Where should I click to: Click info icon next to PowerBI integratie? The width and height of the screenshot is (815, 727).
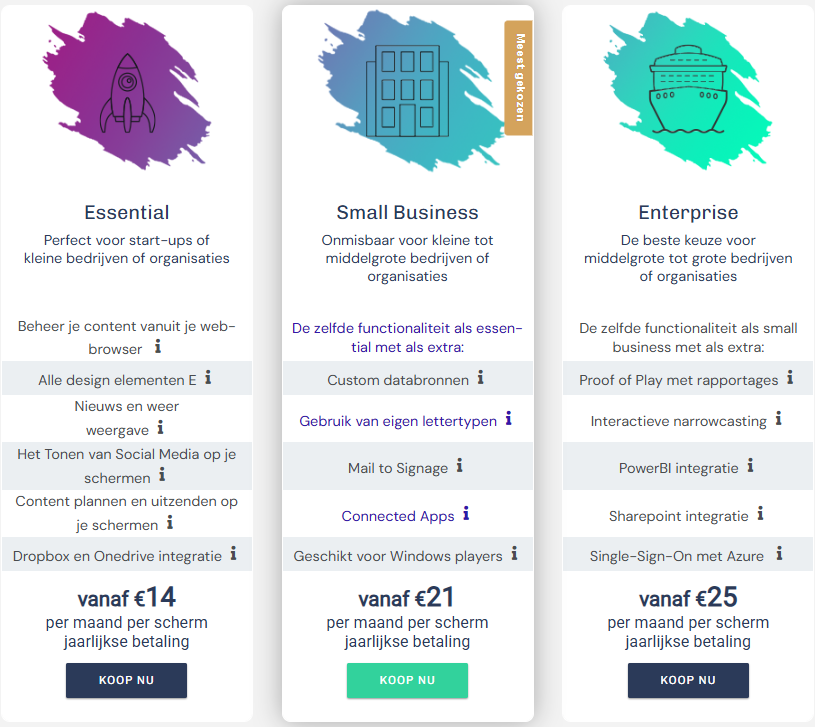[x=750, y=465]
